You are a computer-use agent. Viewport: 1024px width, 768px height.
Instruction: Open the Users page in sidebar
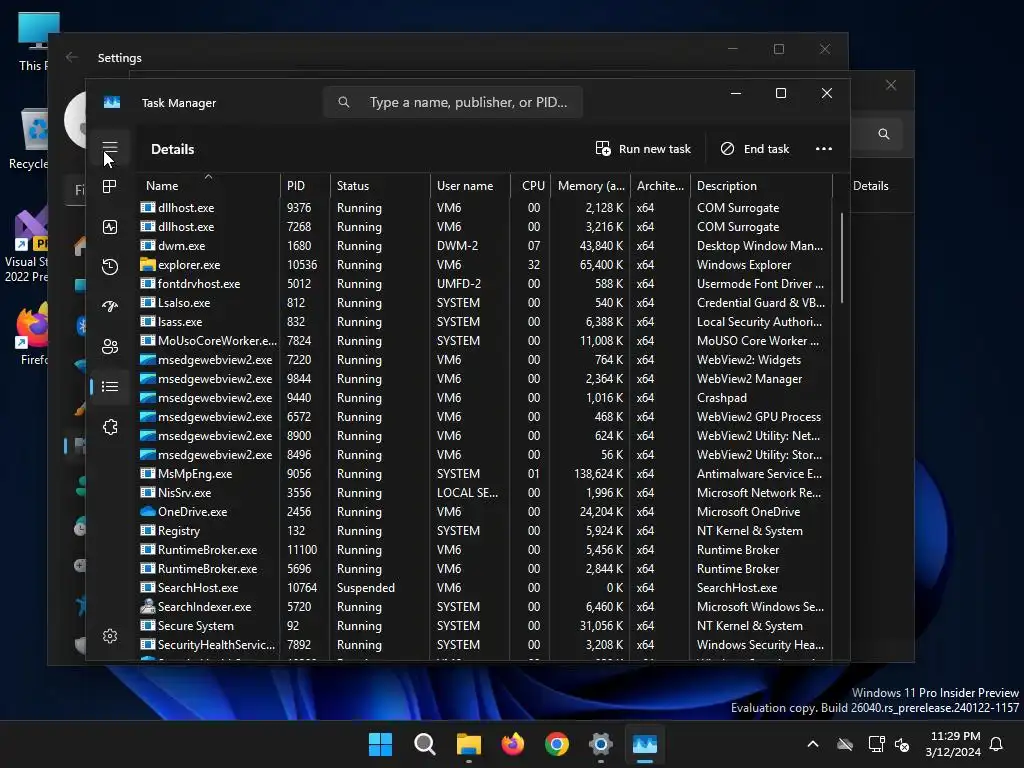110,346
